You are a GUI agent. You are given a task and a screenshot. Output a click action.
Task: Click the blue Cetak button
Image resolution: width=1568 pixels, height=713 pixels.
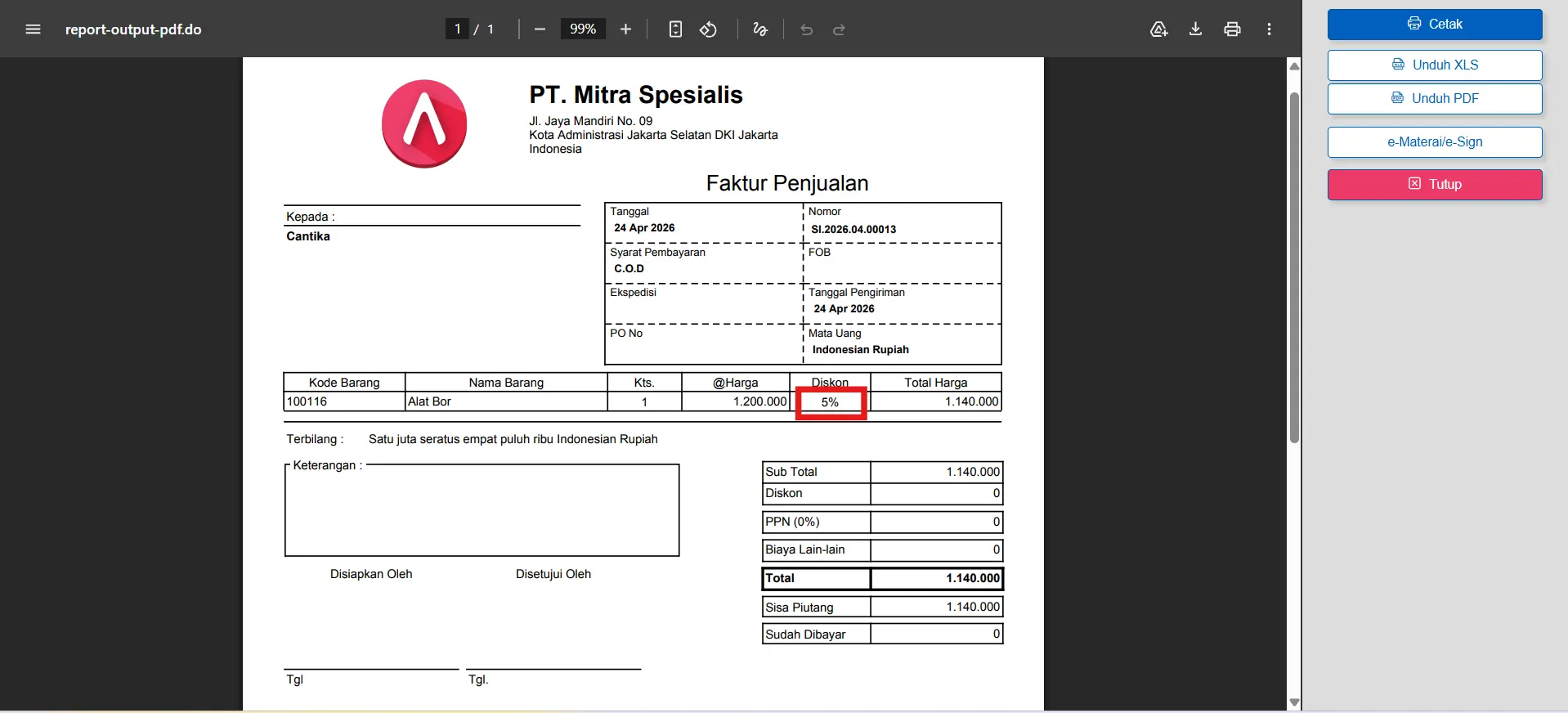pyautogui.click(x=1435, y=25)
